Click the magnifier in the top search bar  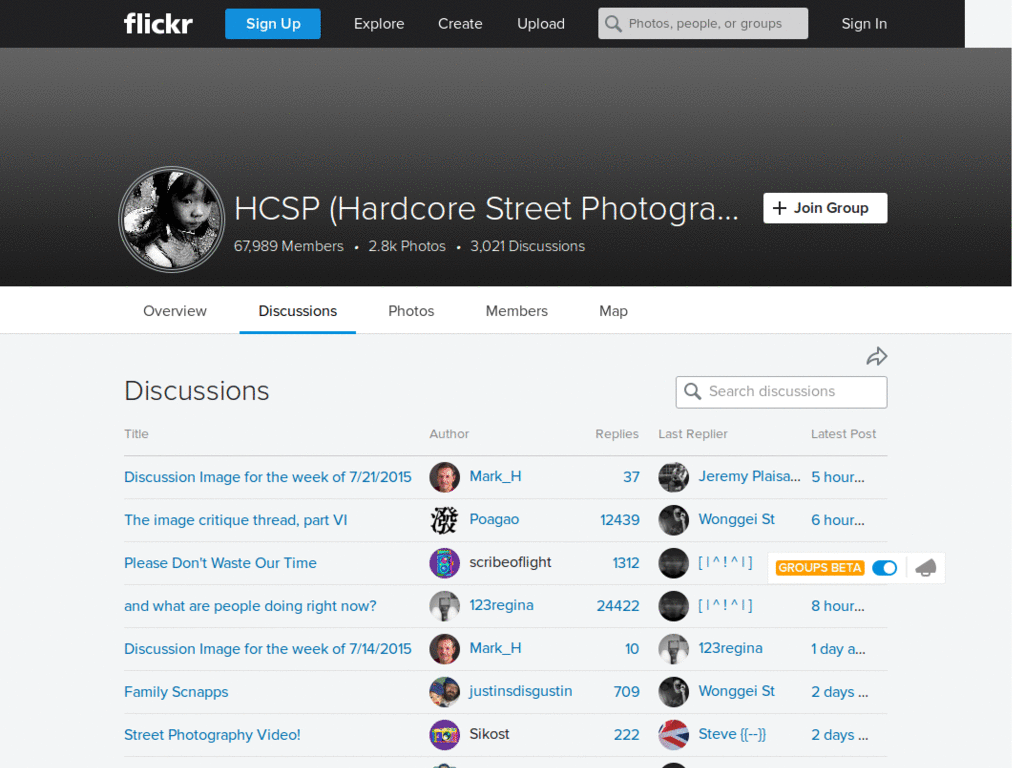612,23
